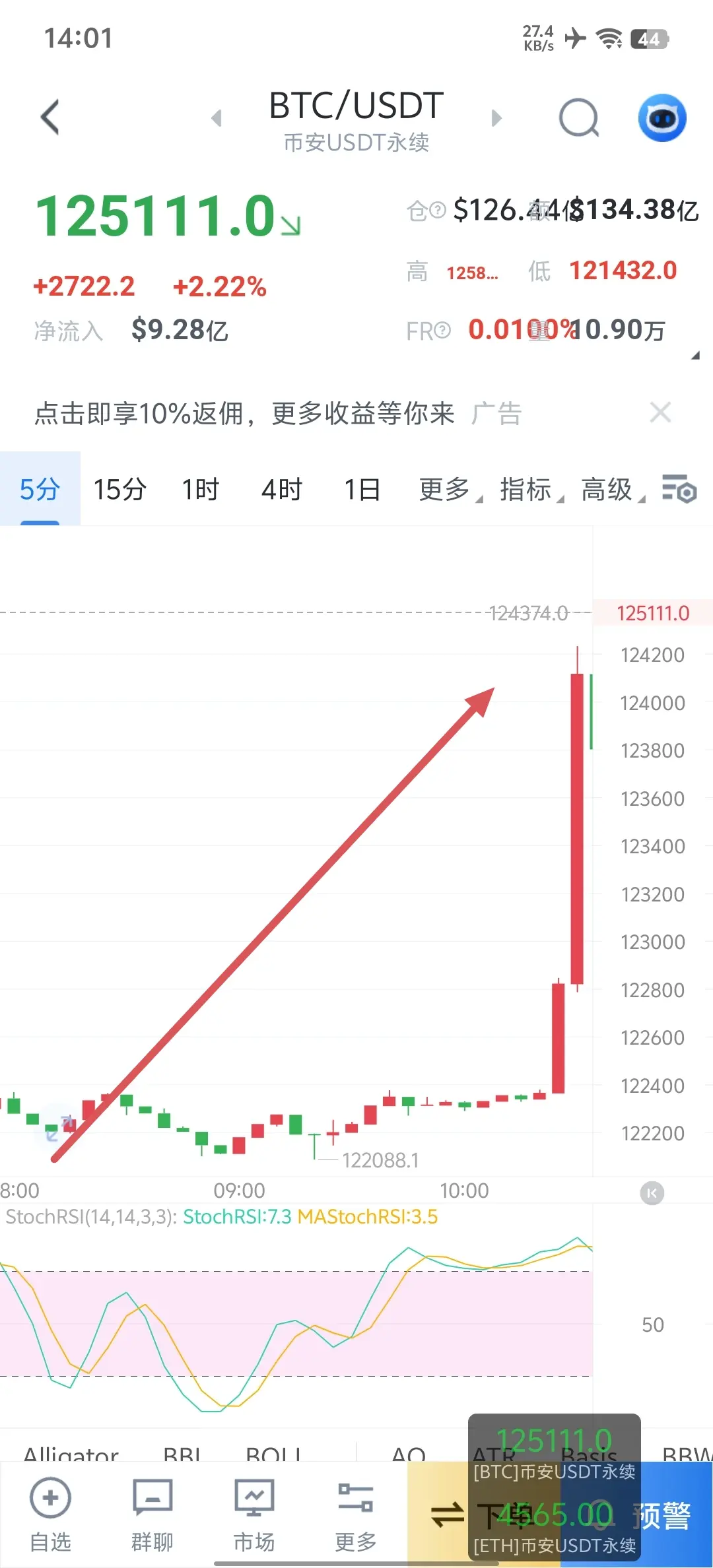This screenshot has width=713, height=1568.
Task: Expand the 更多 timeframe dropdown
Action: point(450,490)
